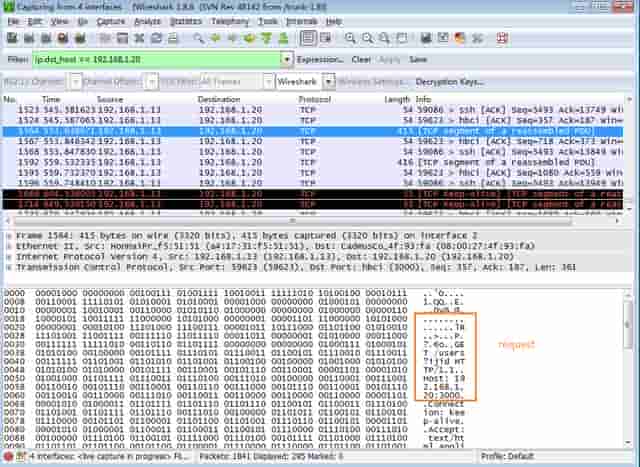
Task: Click Clear next to the filter
Action: pos(361,60)
